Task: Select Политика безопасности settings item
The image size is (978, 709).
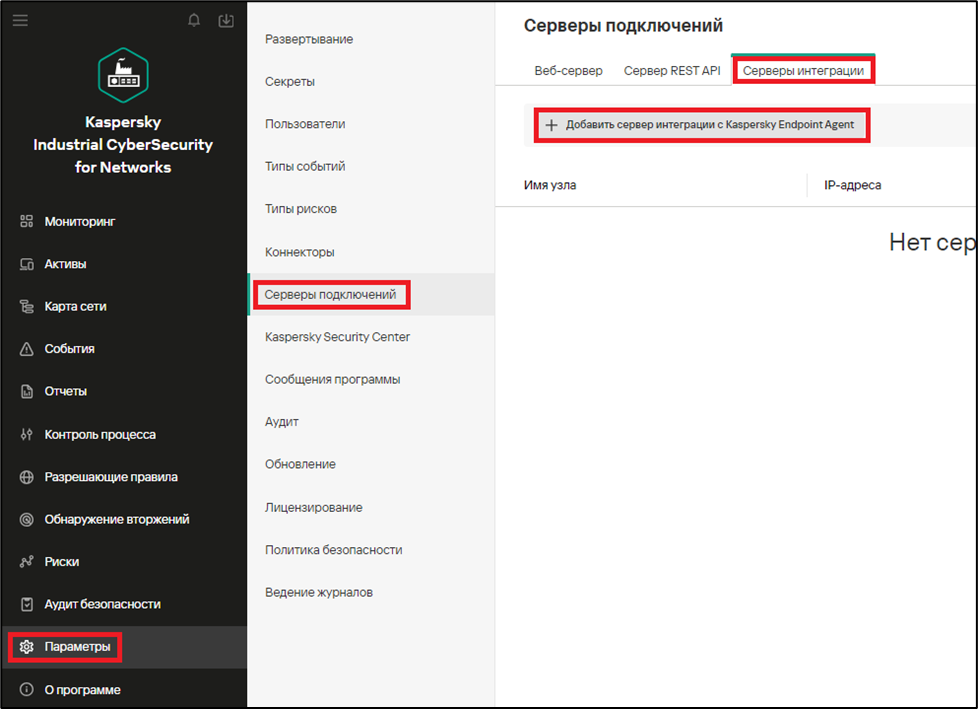Action: (x=334, y=550)
